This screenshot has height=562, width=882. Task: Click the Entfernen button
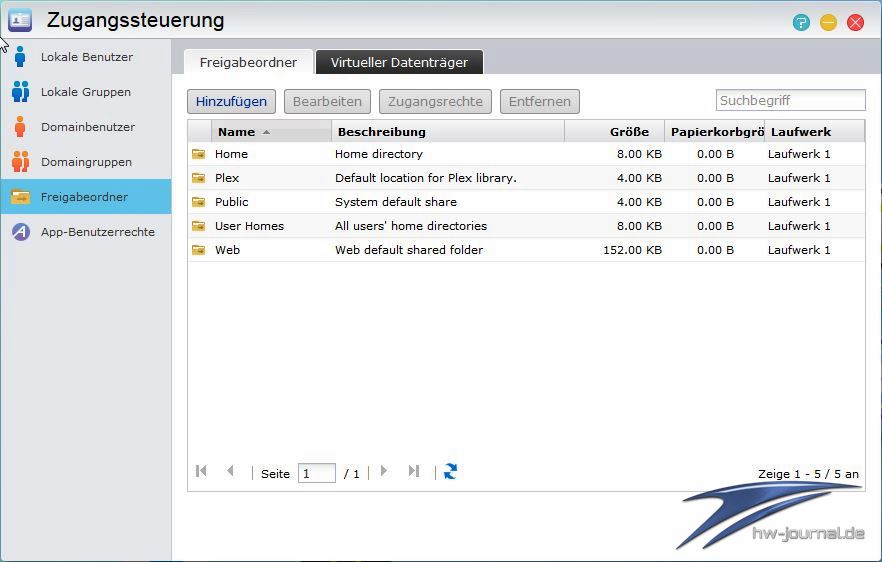(x=540, y=101)
